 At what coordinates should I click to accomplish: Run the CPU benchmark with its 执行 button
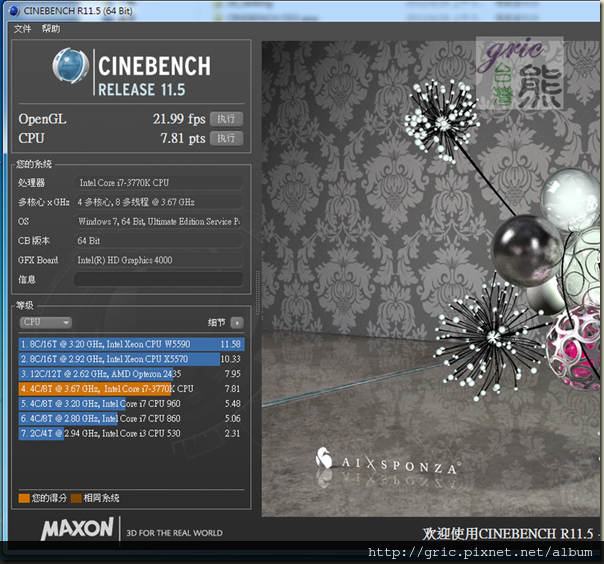point(226,138)
